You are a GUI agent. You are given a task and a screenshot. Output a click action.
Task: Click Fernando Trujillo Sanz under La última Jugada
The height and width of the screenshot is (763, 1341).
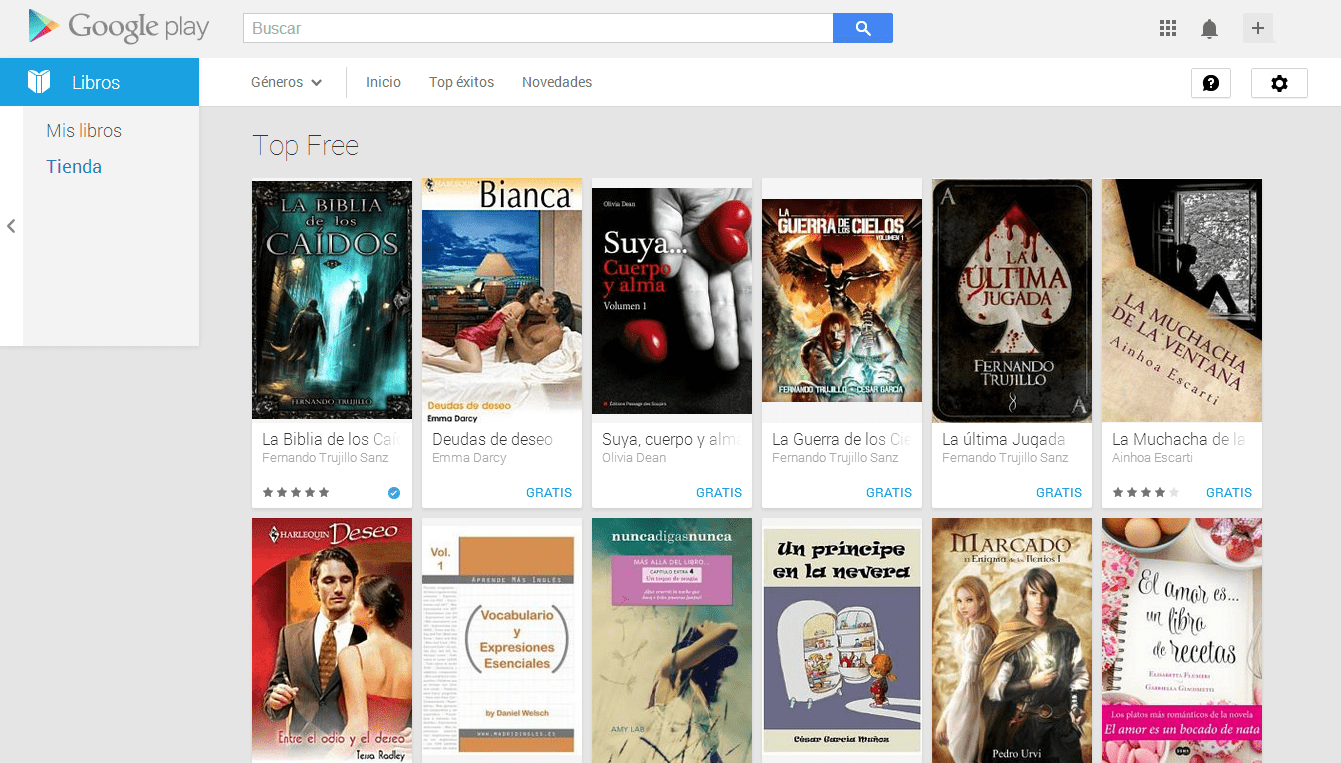point(1005,458)
